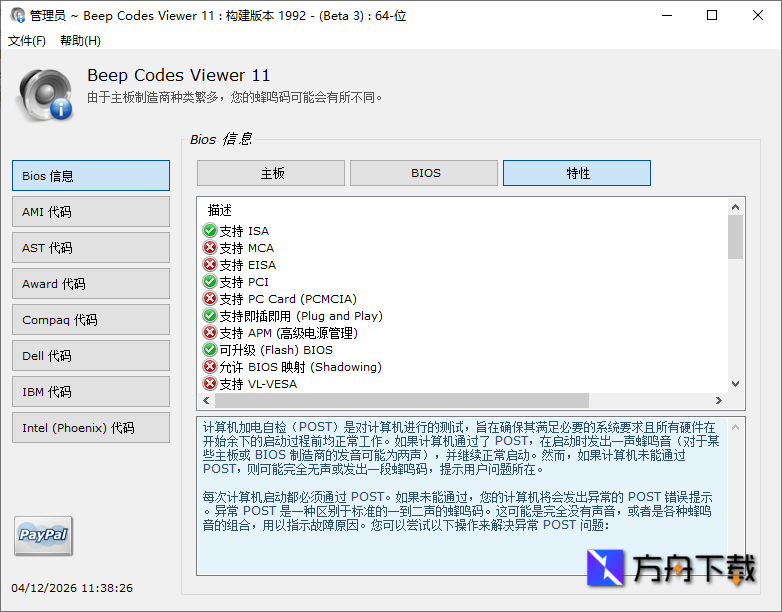Click the feature list horizontal scrollbar thumb
Image resolution: width=782 pixels, height=612 pixels.
pyautogui.click(x=401, y=400)
